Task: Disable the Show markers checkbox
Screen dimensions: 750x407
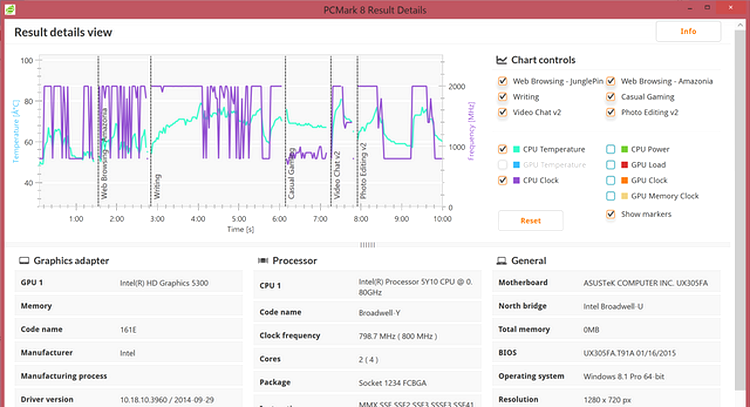Action: 610,214
